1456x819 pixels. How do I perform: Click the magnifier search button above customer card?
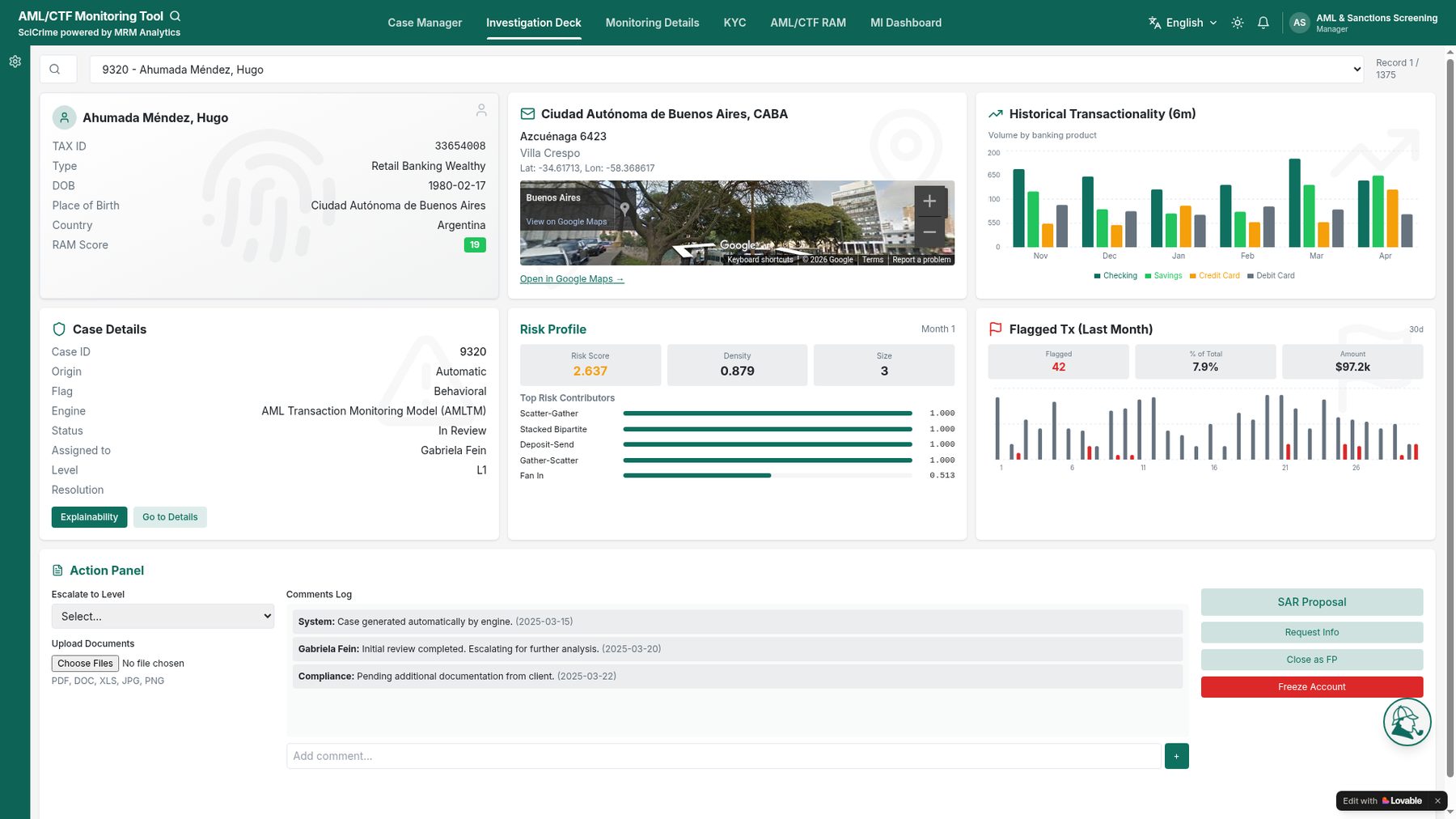58,70
